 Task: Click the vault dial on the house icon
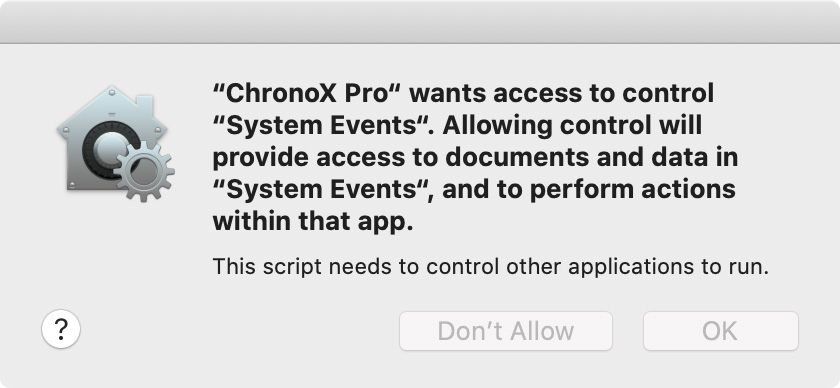click(x=109, y=150)
